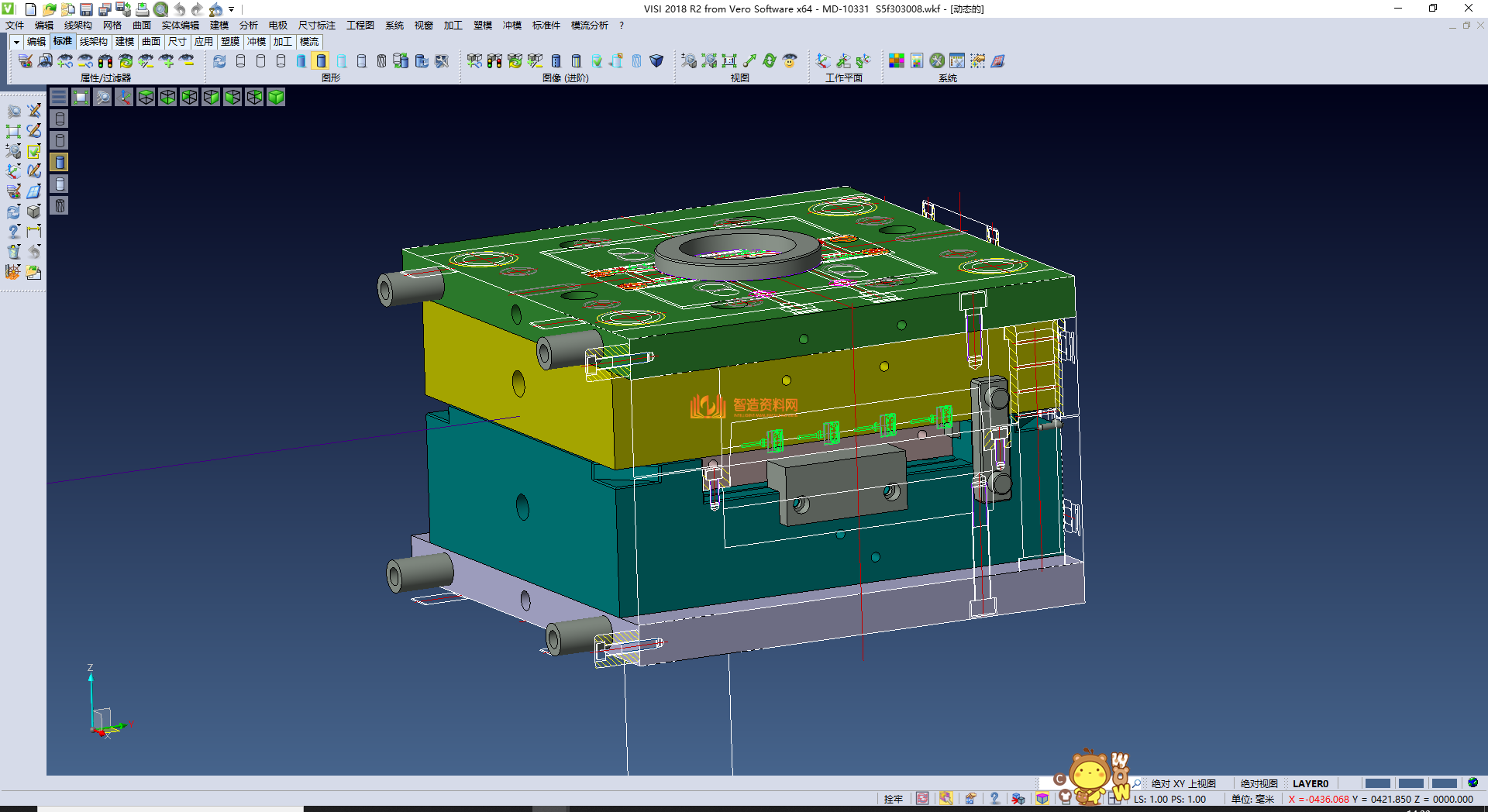1488x812 pixels.
Task: Click the magnifier zoom icon above the viewport
Action: (102, 97)
